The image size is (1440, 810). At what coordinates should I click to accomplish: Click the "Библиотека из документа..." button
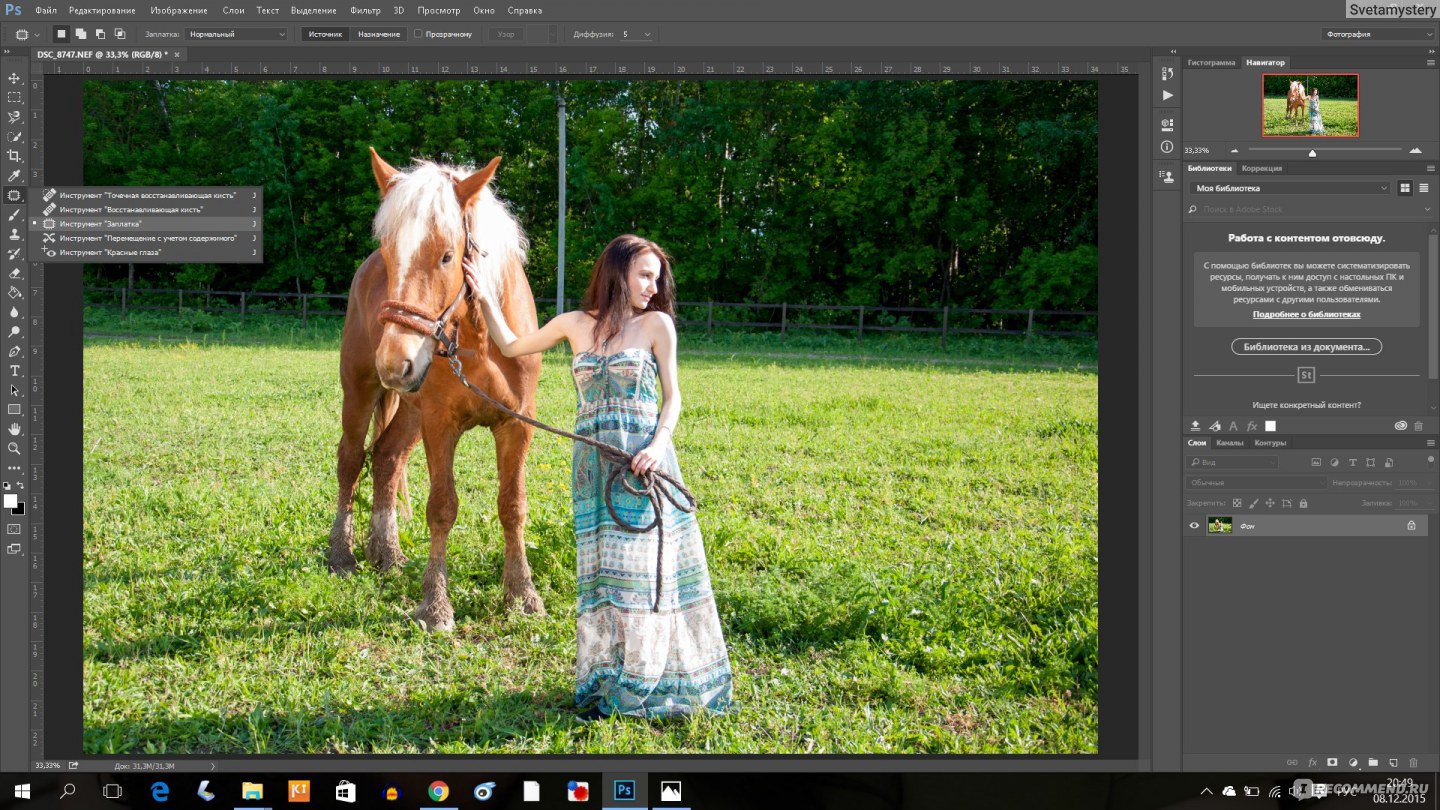click(1306, 346)
